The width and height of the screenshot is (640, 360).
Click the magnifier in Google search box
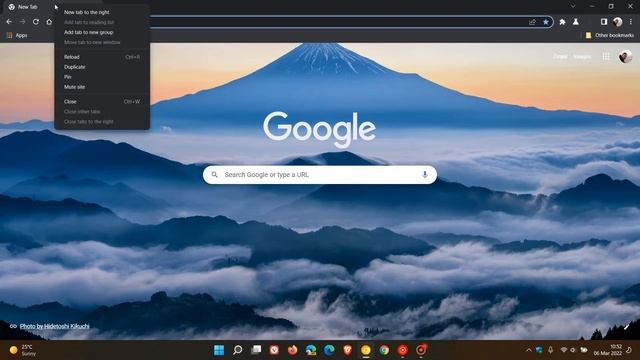pos(214,175)
